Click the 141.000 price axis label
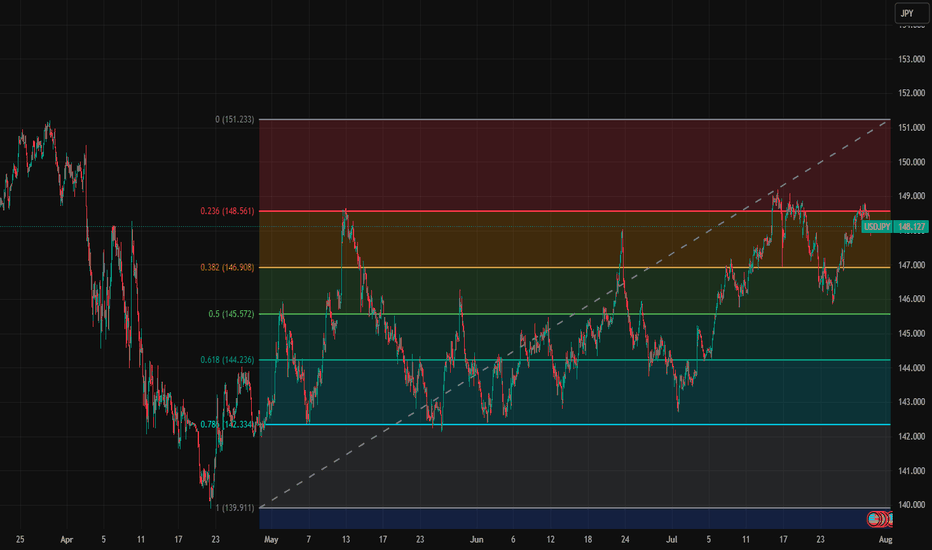The image size is (932, 550). pyautogui.click(x=912, y=470)
